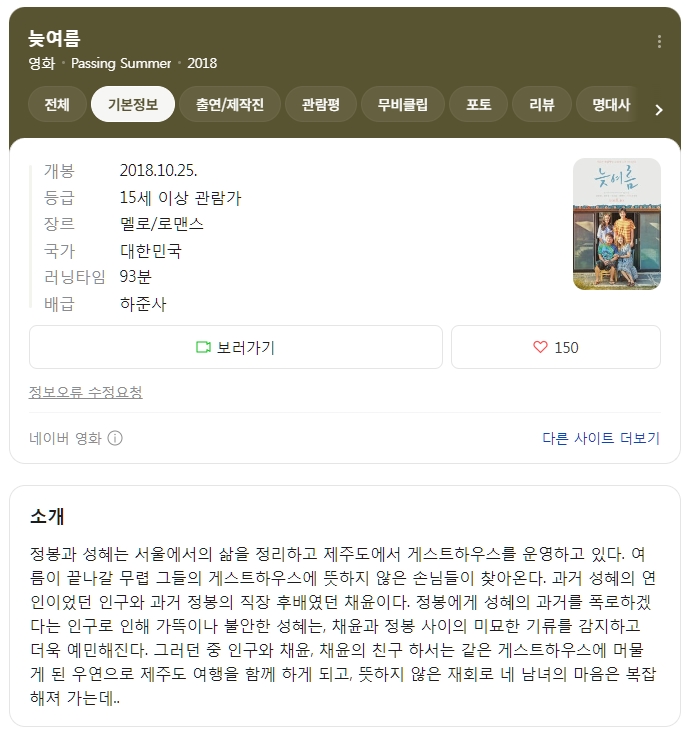This screenshot has height=734, width=690.
Task: Open the three-dot more options menu
Action: (659, 42)
